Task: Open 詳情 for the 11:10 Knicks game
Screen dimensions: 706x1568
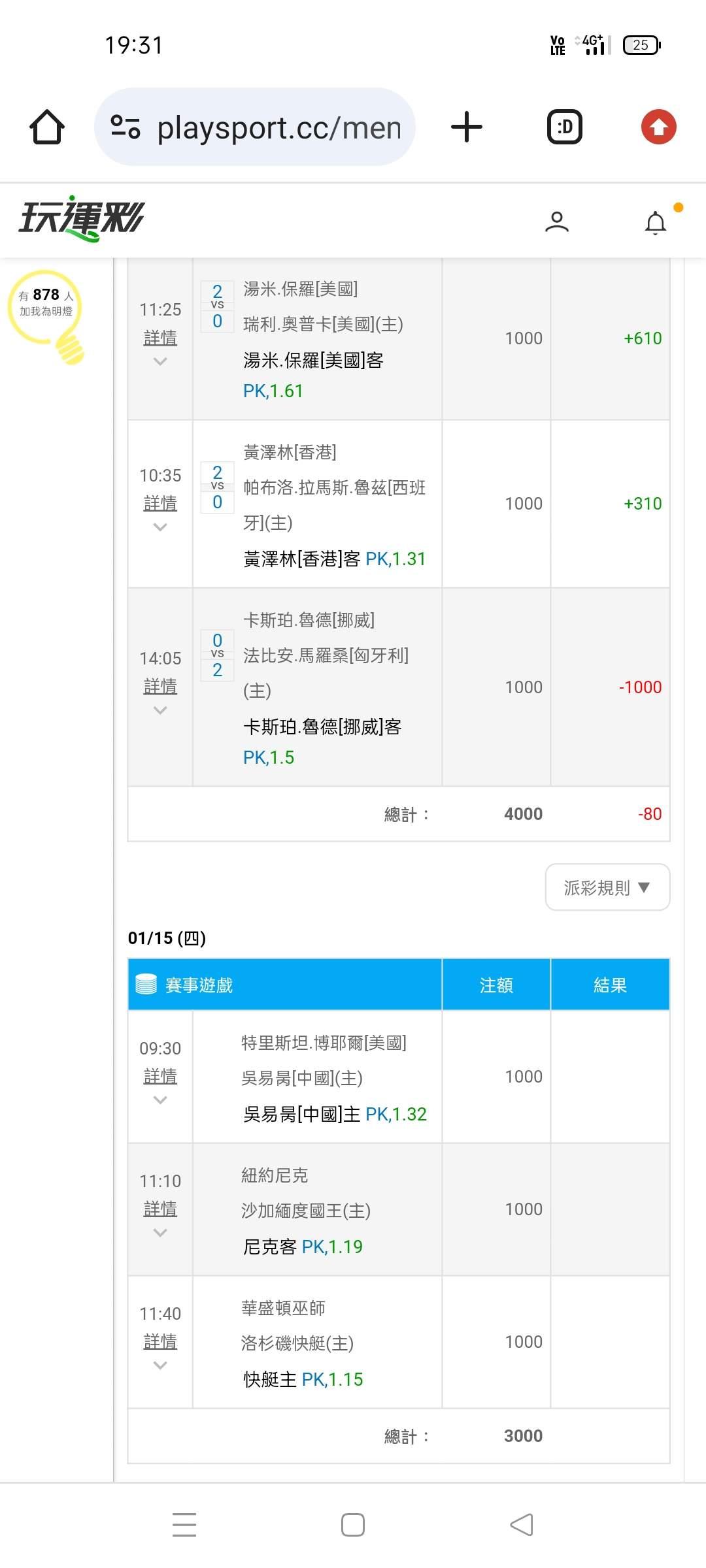Action: [160, 1209]
